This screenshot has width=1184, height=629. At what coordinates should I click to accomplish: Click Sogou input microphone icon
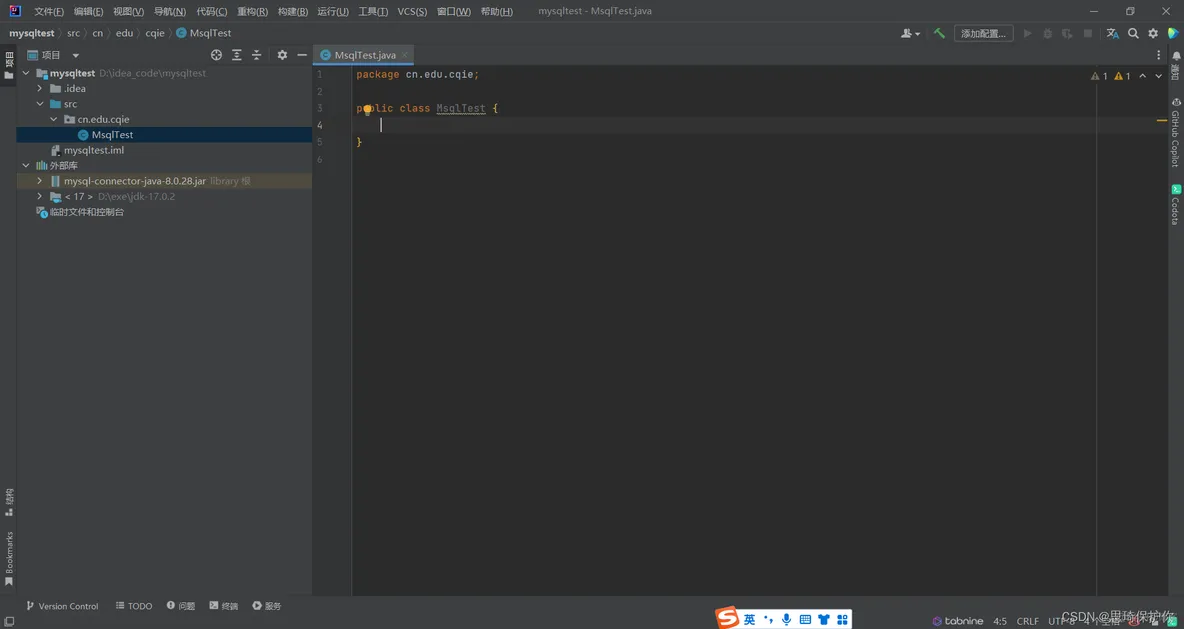point(786,619)
